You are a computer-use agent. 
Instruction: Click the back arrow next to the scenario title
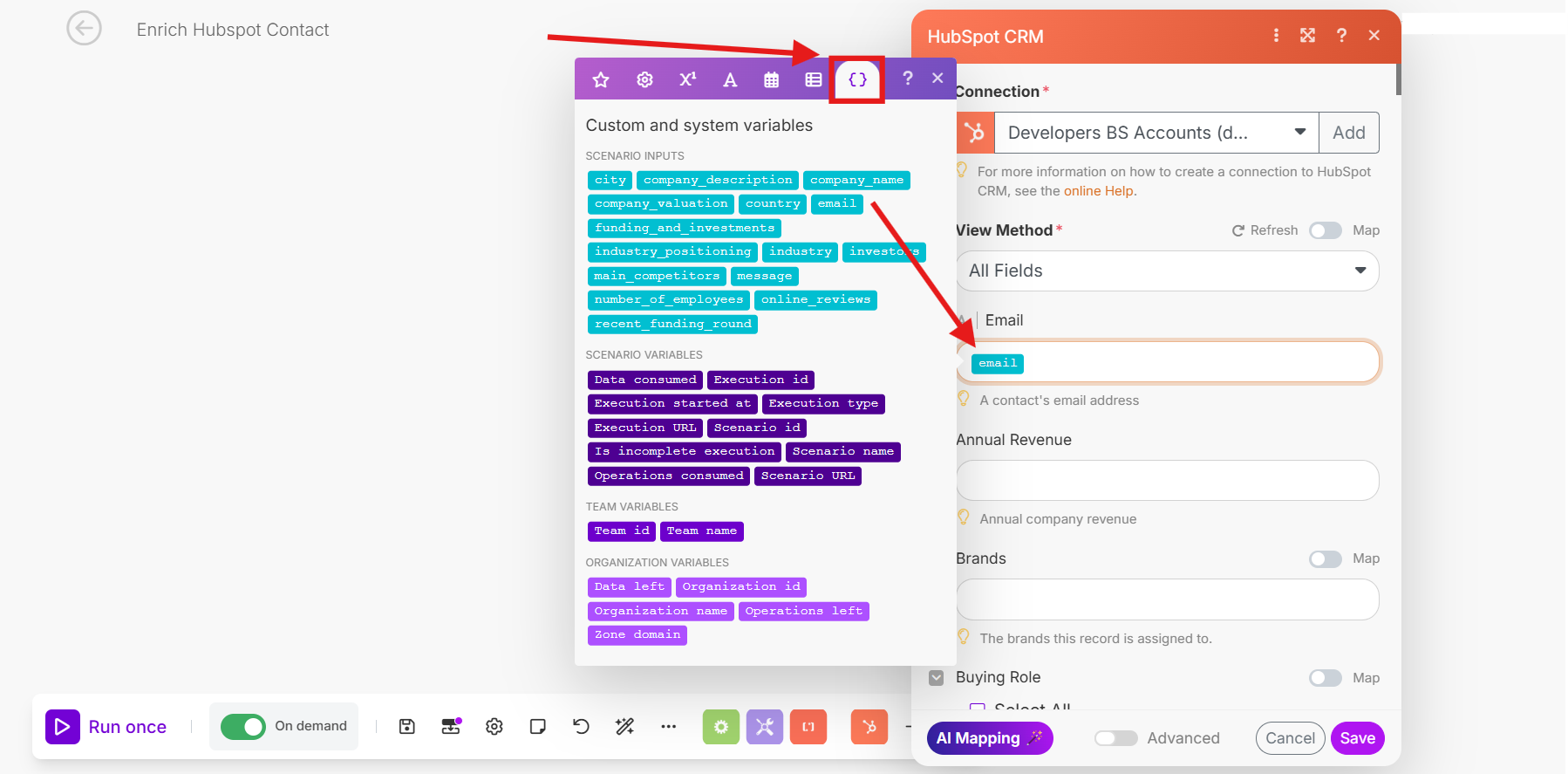coord(84,29)
